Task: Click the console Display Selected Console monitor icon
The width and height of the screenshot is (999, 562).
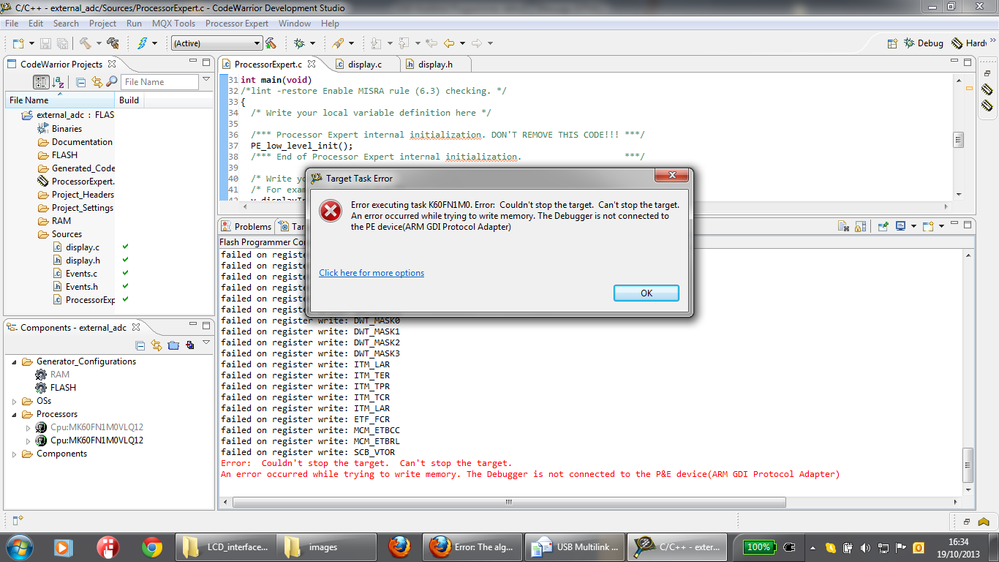Action: (x=900, y=226)
